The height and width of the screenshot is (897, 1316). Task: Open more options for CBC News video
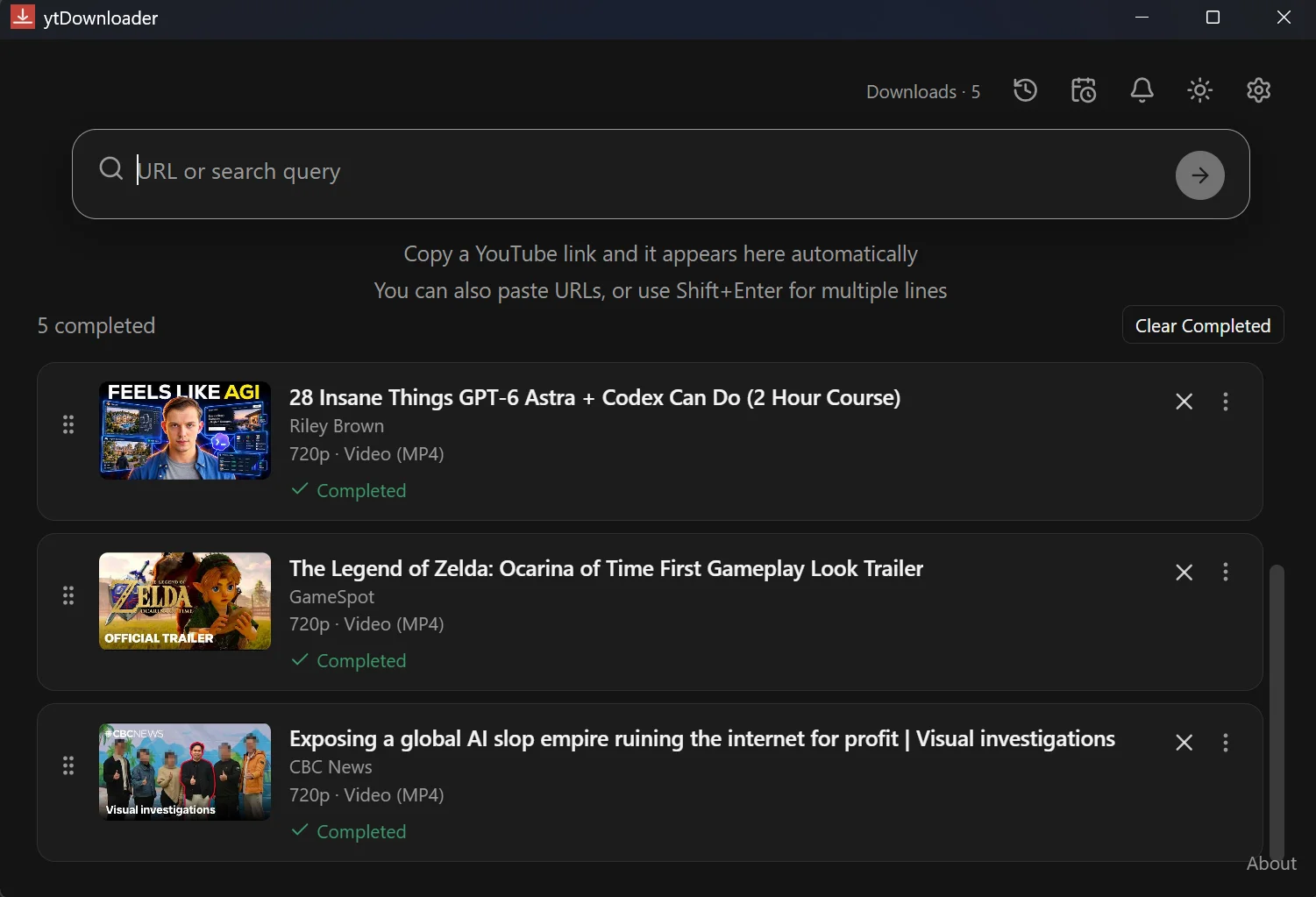(1226, 743)
